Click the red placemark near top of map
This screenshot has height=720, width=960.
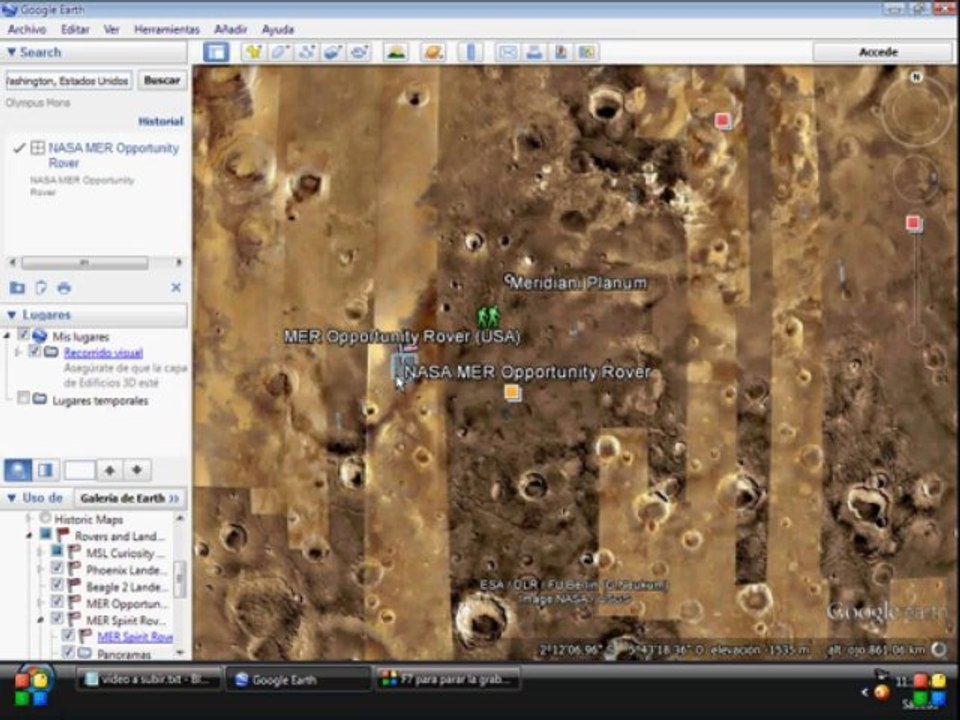[723, 121]
